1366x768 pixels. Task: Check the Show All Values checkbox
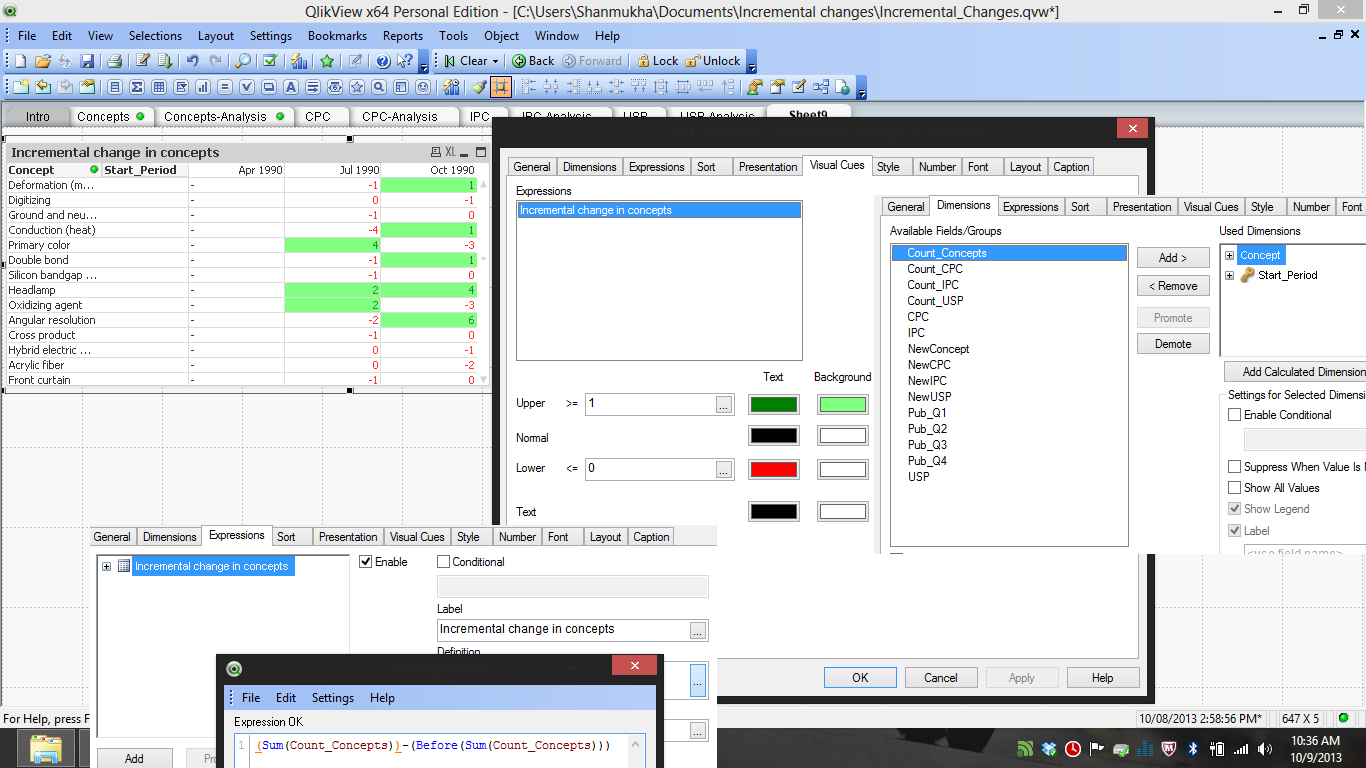click(1235, 488)
